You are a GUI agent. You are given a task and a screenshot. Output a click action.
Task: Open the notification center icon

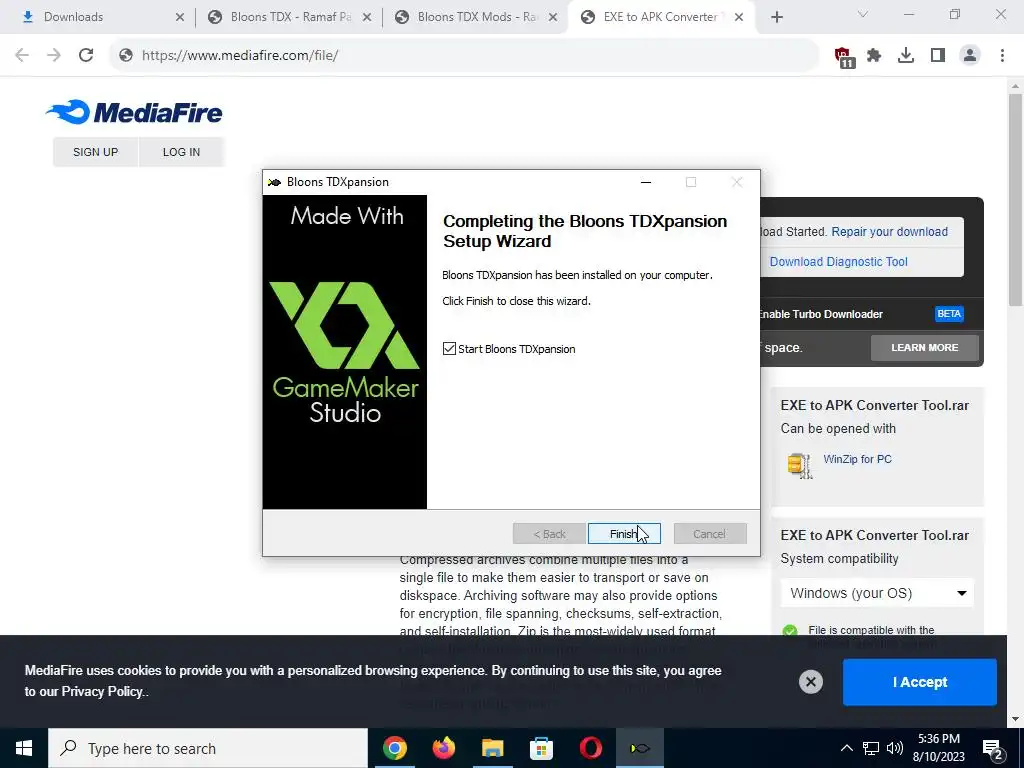pyautogui.click(x=993, y=750)
